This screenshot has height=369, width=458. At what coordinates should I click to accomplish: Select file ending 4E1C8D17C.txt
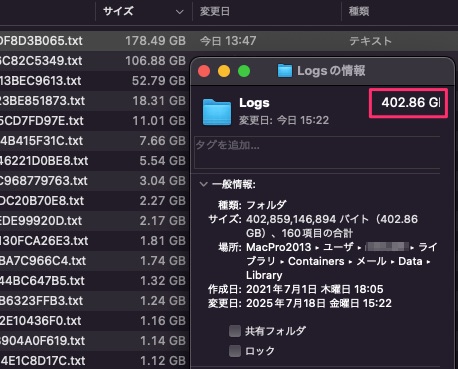[x=43, y=361]
